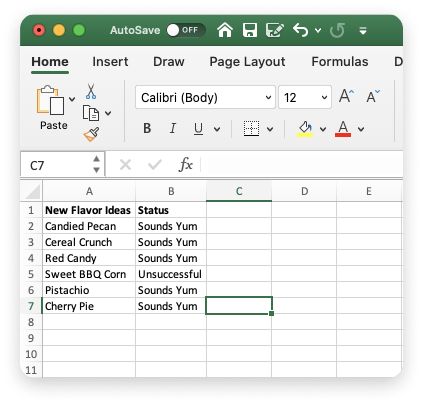Click the Save floppy disk icon

pos(250,30)
